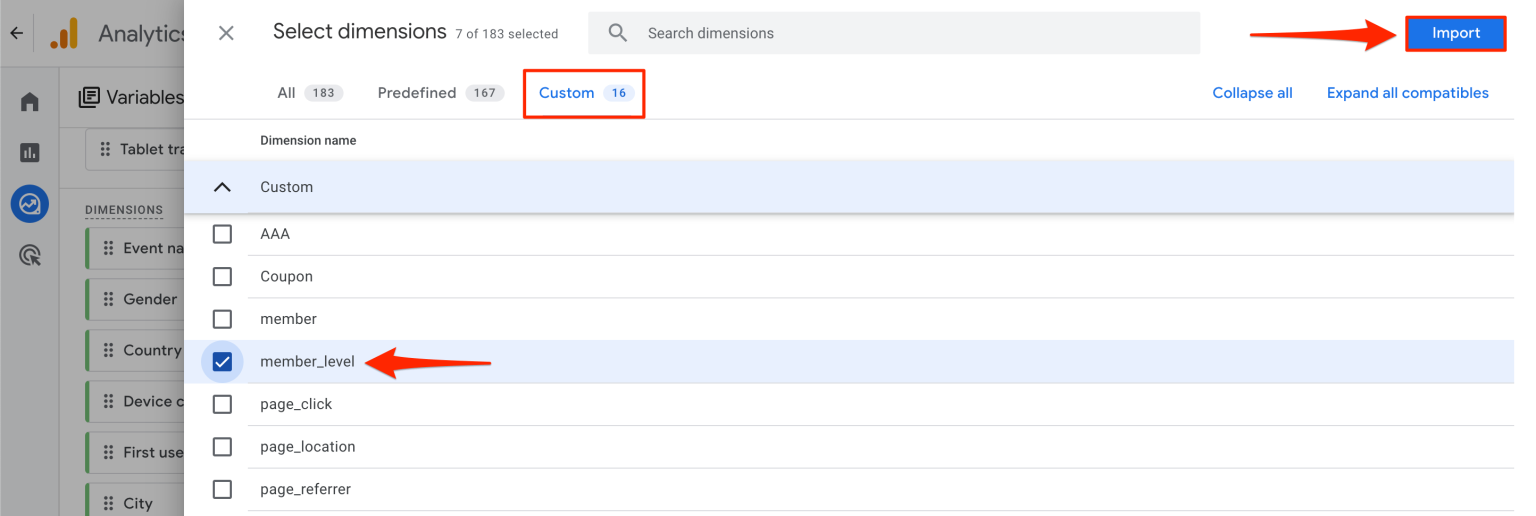Image resolution: width=1536 pixels, height=516 pixels.
Task: Click drag handle beside Event na dimension
Action: [108, 248]
